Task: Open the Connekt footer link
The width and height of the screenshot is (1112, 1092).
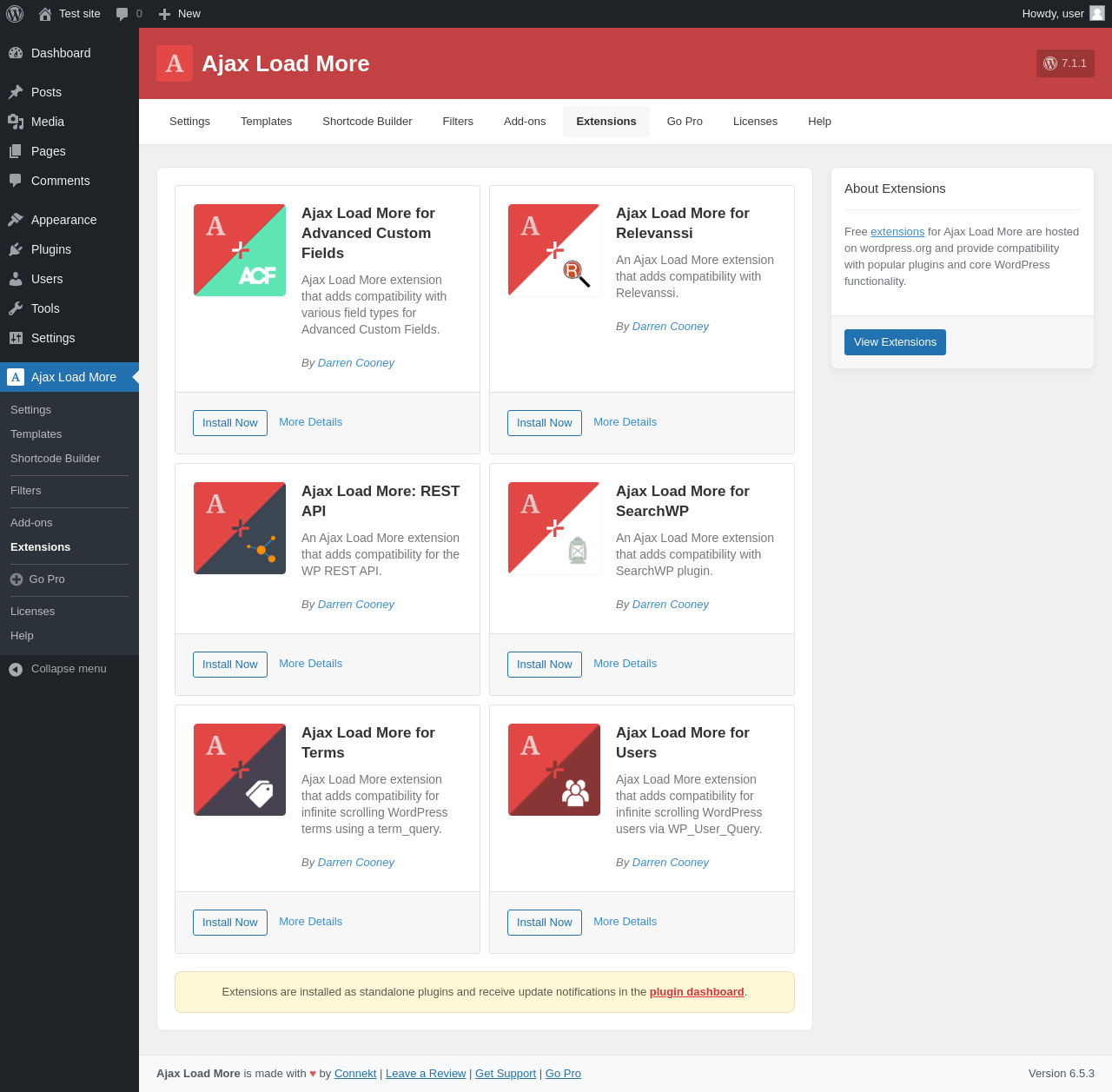Action: [x=355, y=1074]
